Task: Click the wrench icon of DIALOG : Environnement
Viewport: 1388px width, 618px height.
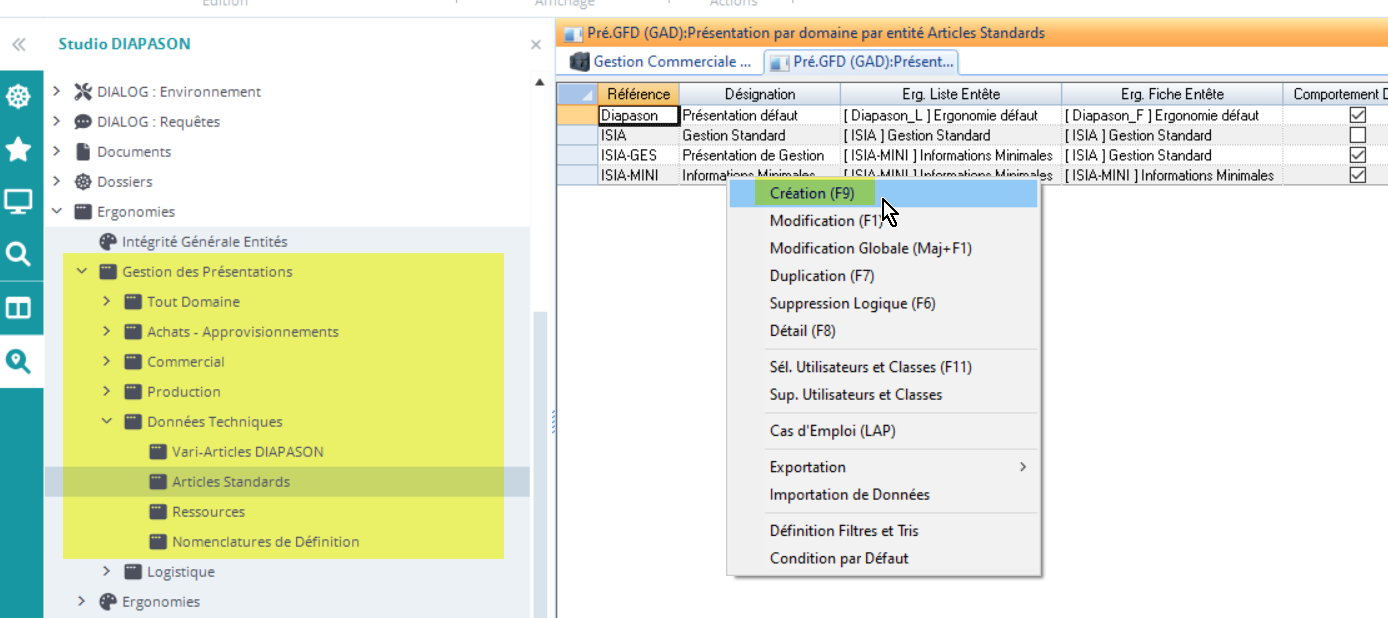Action: coord(83,92)
